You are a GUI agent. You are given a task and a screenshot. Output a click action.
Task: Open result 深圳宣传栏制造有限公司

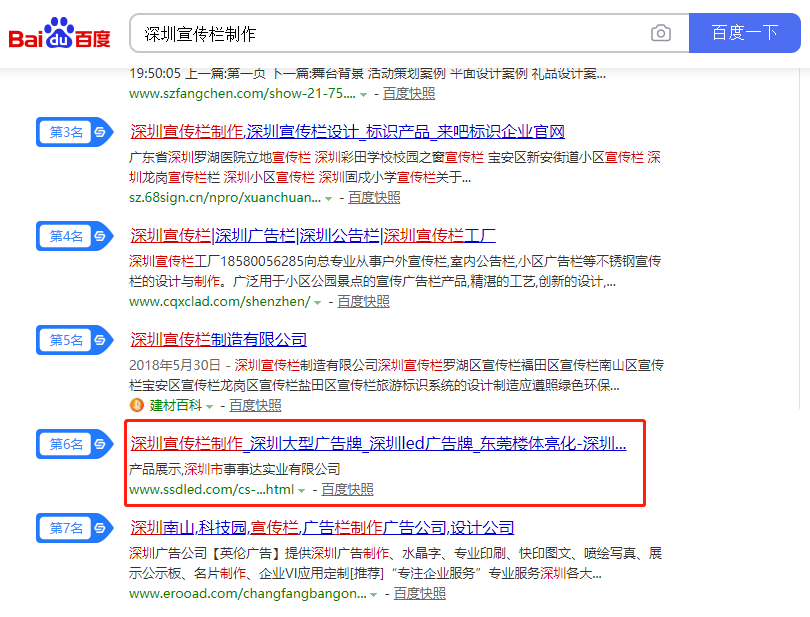[219, 340]
